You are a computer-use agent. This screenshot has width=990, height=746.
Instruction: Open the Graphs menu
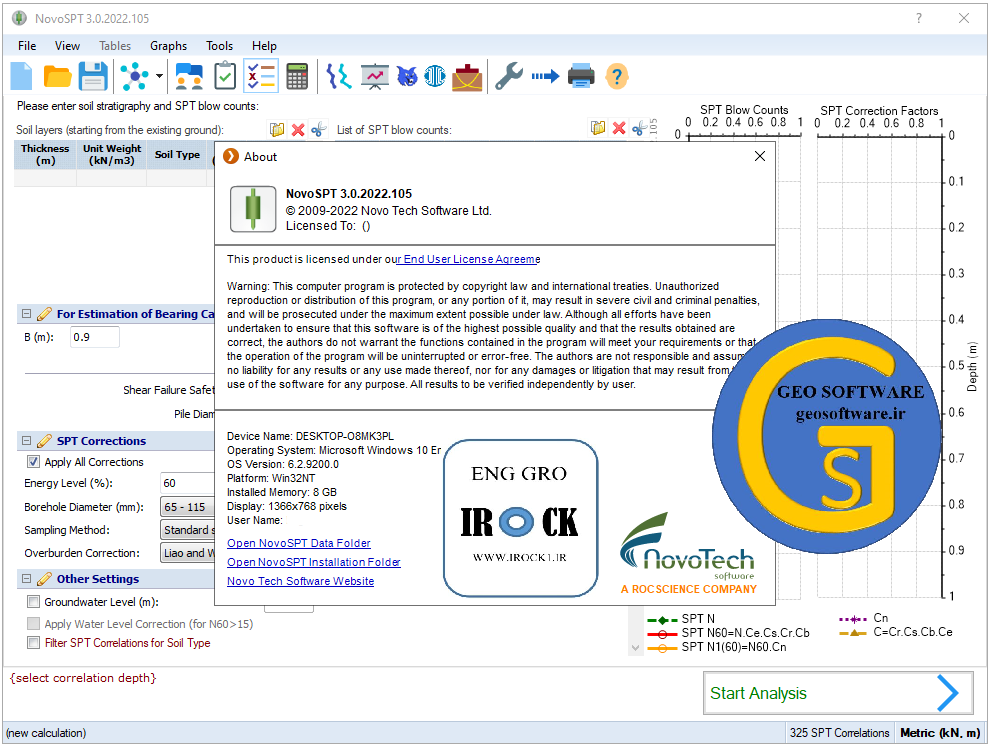coord(168,46)
